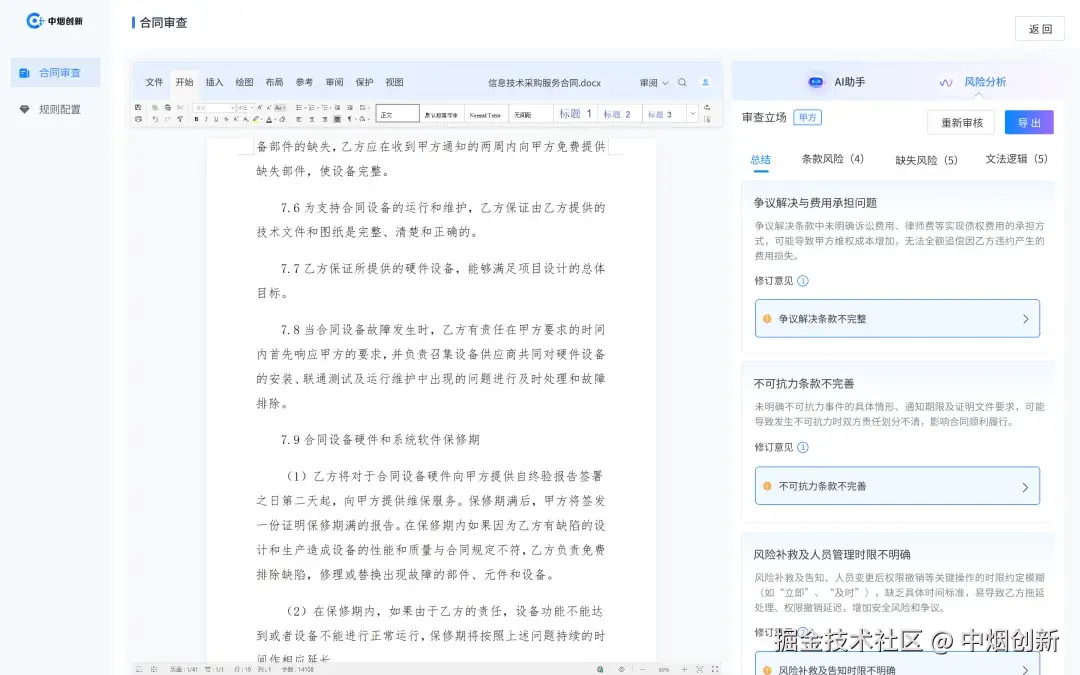The image size is (1080, 675).
Task: Open the document search magnifier
Action: 682,82
